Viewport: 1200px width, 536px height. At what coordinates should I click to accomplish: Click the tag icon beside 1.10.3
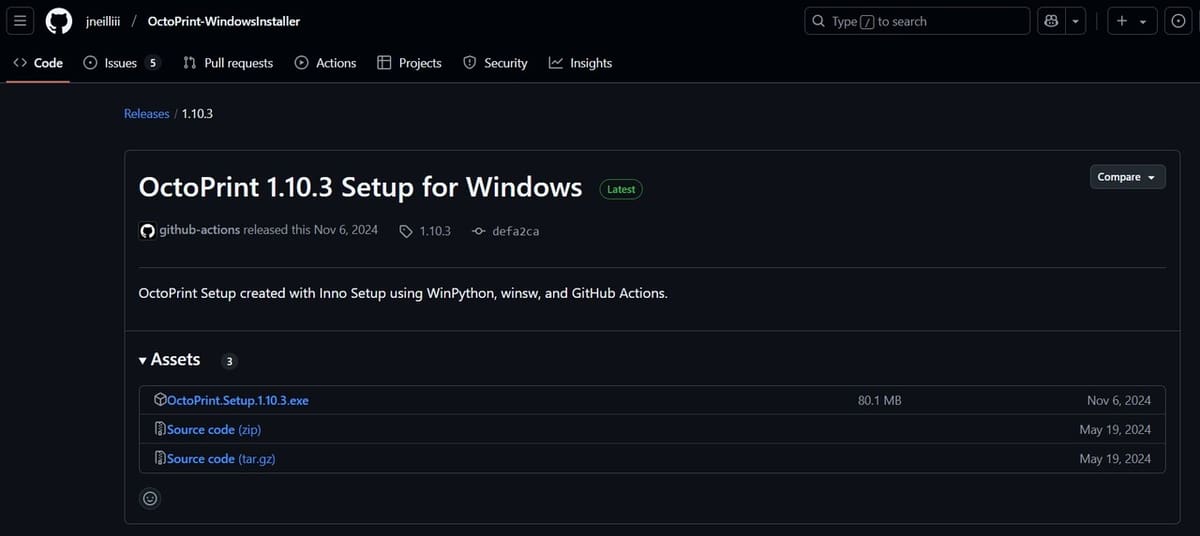point(405,231)
